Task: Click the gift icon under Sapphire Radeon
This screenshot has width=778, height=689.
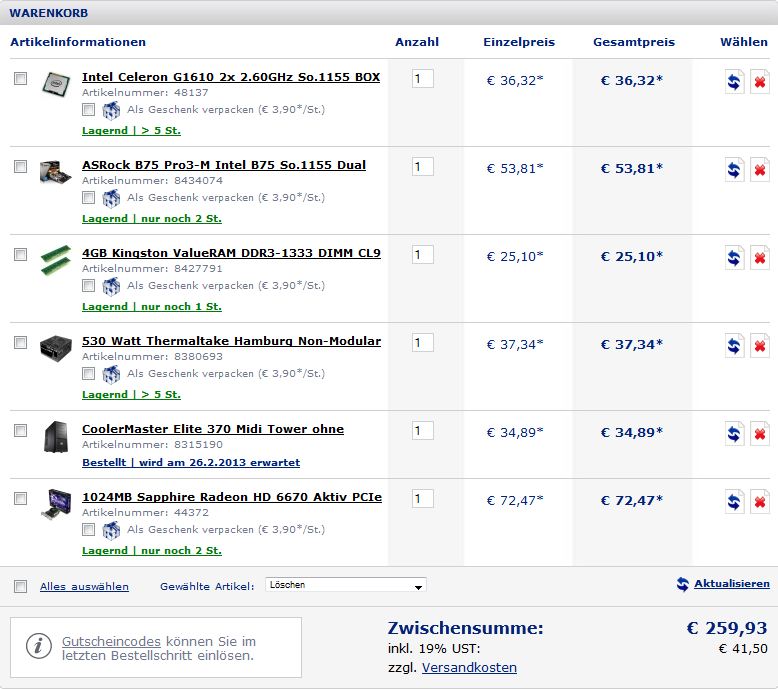Action: (x=111, y=530)
